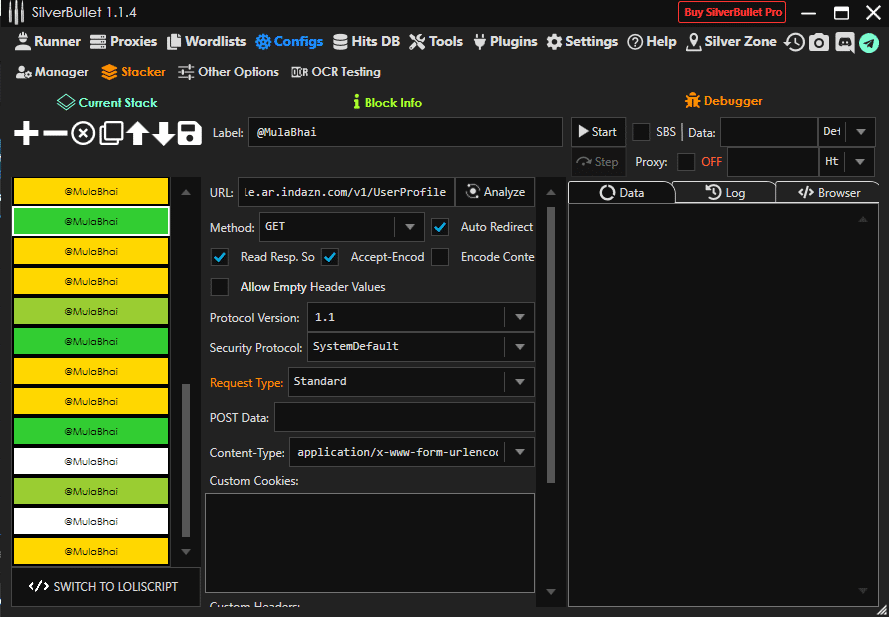
Task: Open the Hits DB section
Action: click(x=366, y=41)
